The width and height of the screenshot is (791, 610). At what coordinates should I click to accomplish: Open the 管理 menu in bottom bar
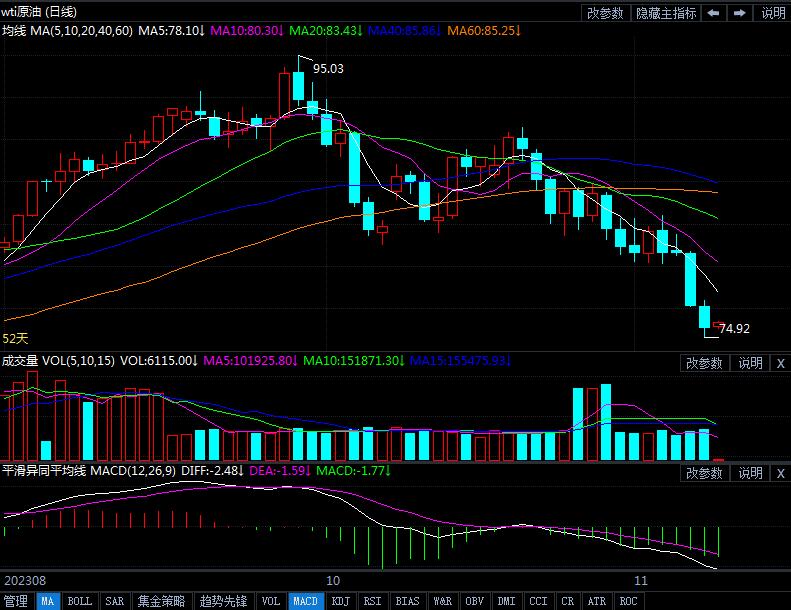(16, 601)
